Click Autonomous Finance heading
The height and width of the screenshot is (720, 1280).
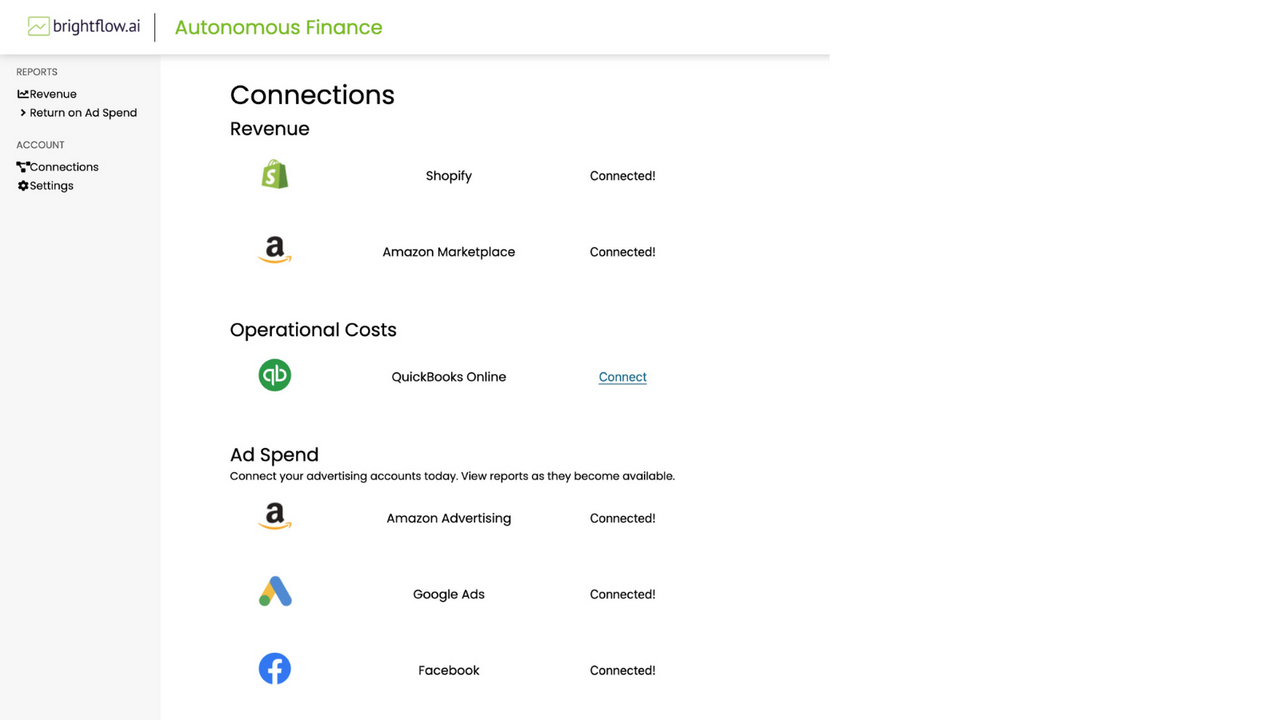tap(278, 27)
